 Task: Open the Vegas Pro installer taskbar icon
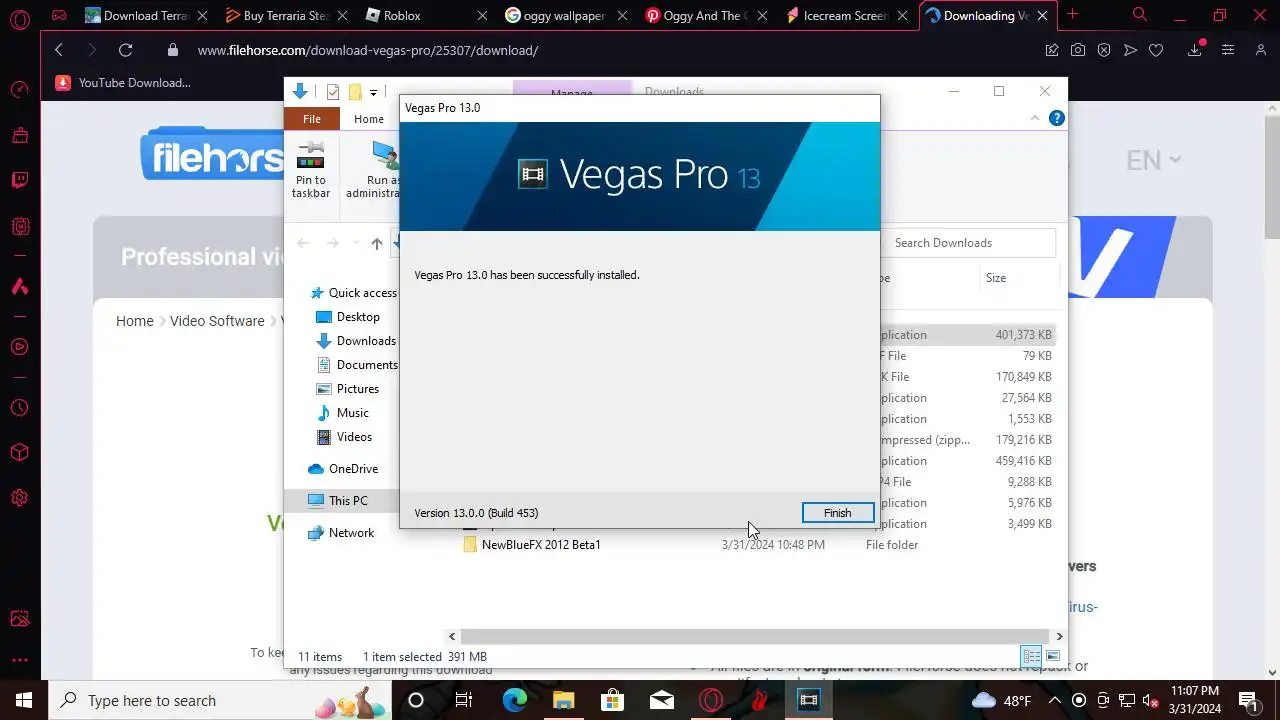[x=808, y=700]
